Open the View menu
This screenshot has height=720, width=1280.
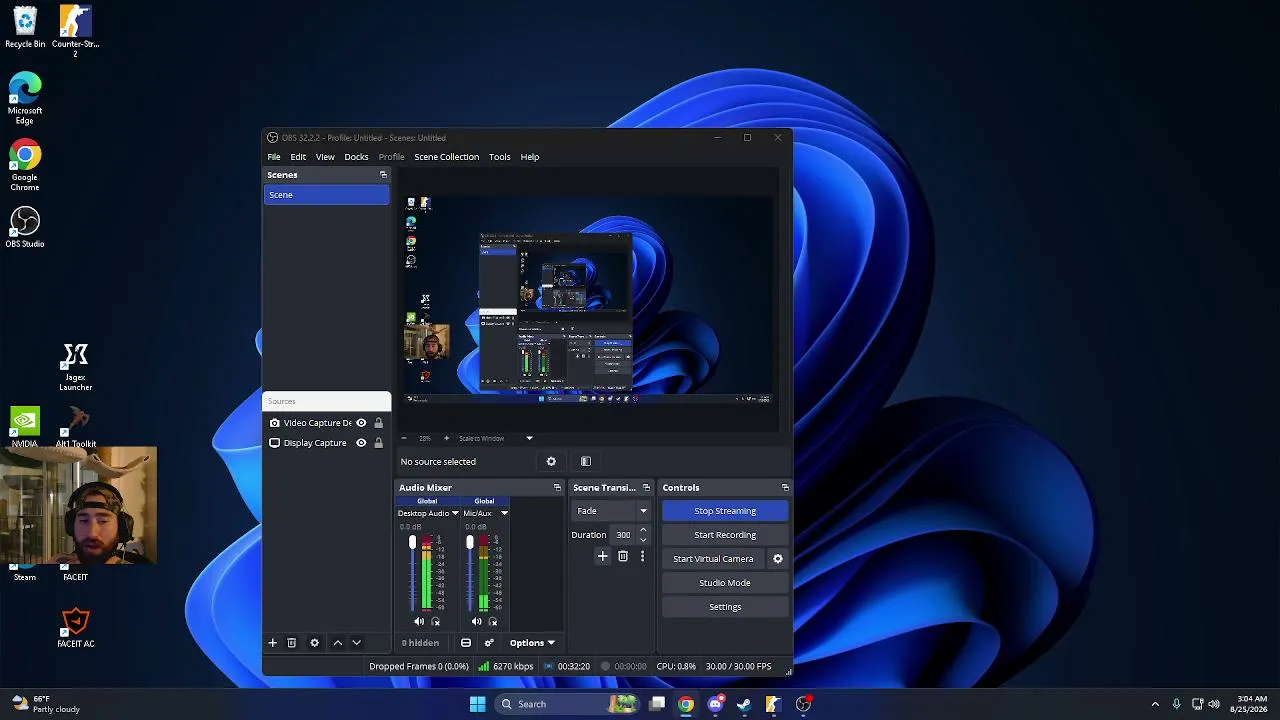325,157
